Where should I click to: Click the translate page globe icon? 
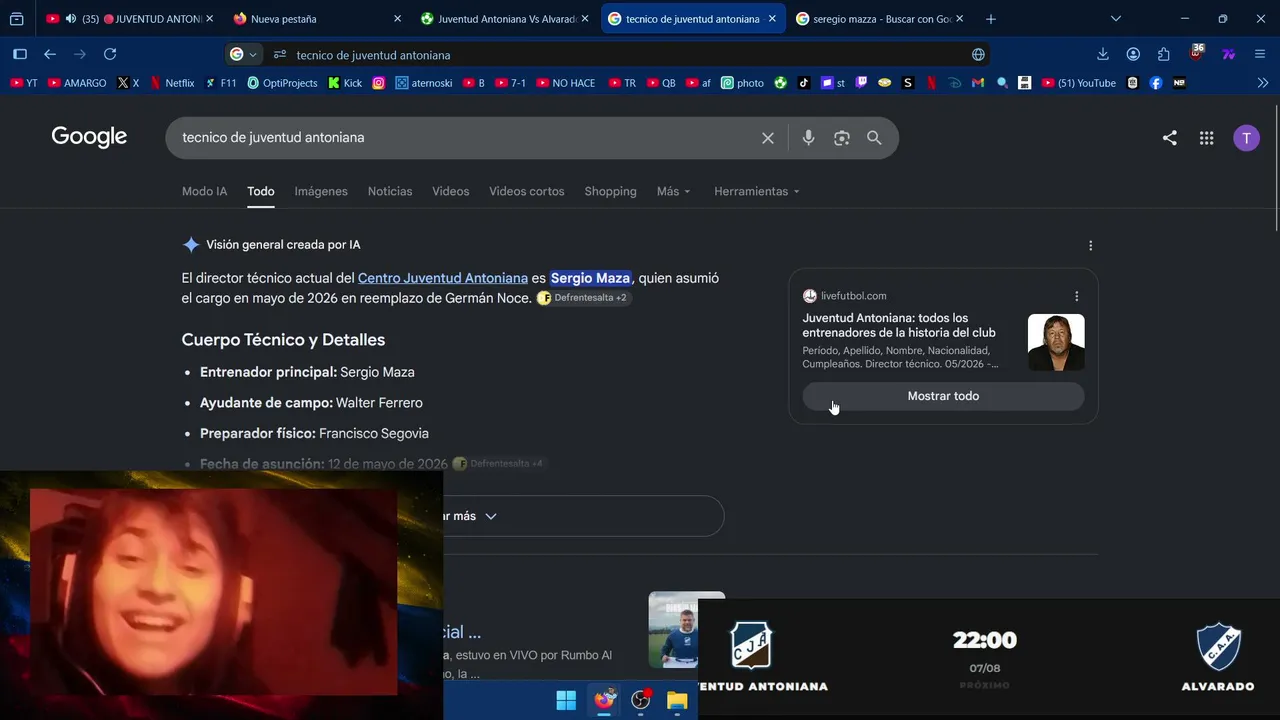(x=978, y=55)
